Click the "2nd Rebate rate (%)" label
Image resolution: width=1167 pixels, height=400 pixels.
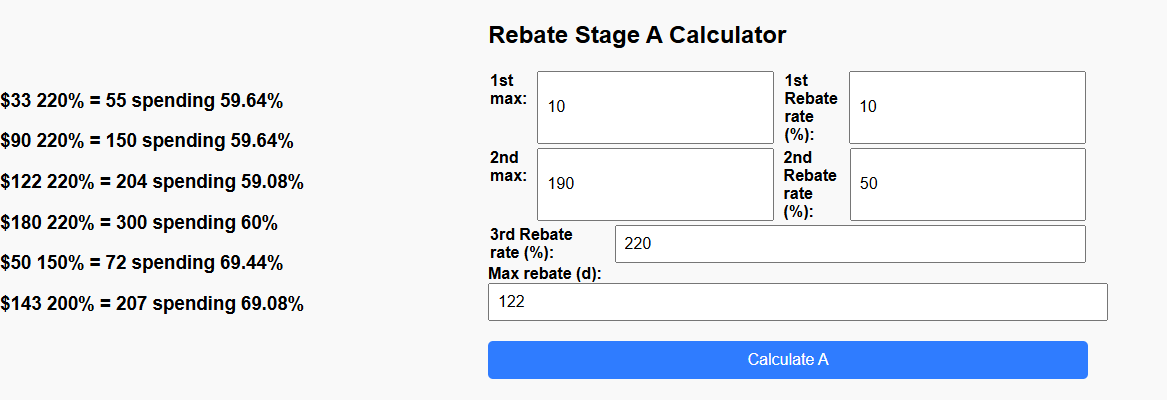[811, 184]
